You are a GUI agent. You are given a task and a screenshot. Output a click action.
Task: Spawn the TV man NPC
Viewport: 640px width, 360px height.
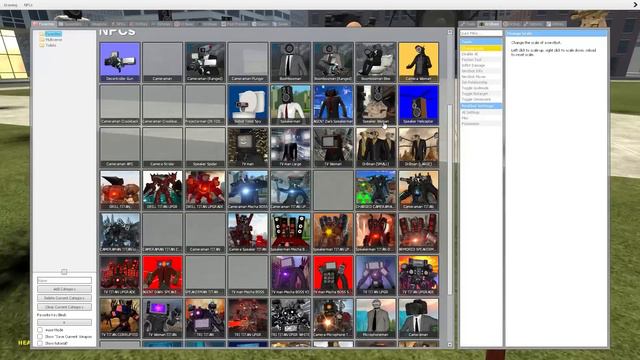(248, 147)
